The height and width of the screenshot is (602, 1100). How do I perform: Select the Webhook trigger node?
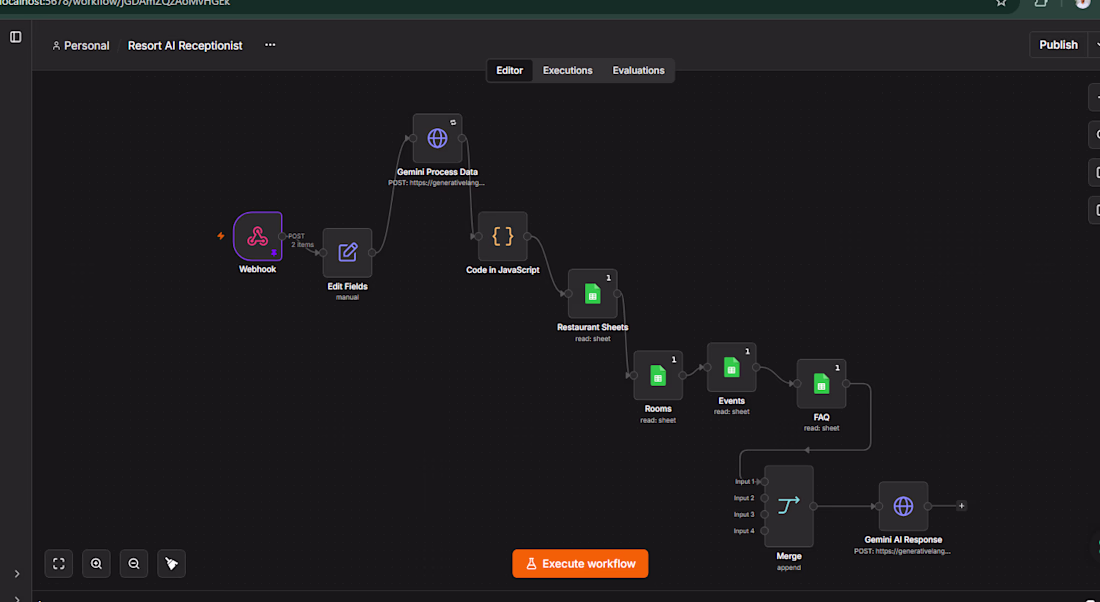[257, 236]
